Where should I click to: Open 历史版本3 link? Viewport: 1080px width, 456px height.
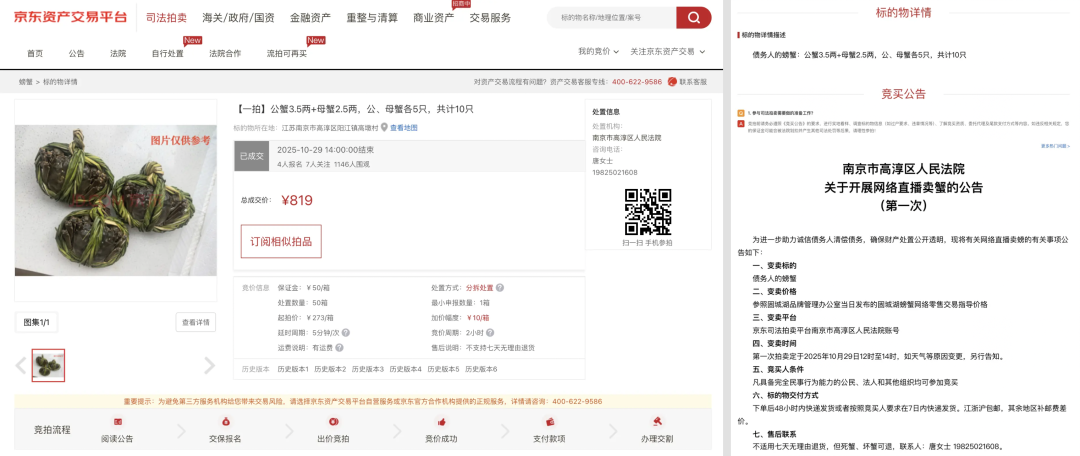[369, 369]
